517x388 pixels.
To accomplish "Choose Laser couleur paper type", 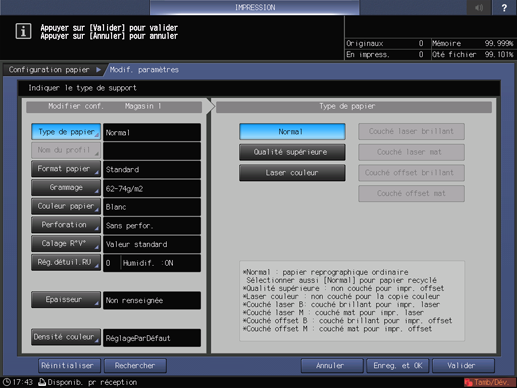I will [x=292, y=173].
